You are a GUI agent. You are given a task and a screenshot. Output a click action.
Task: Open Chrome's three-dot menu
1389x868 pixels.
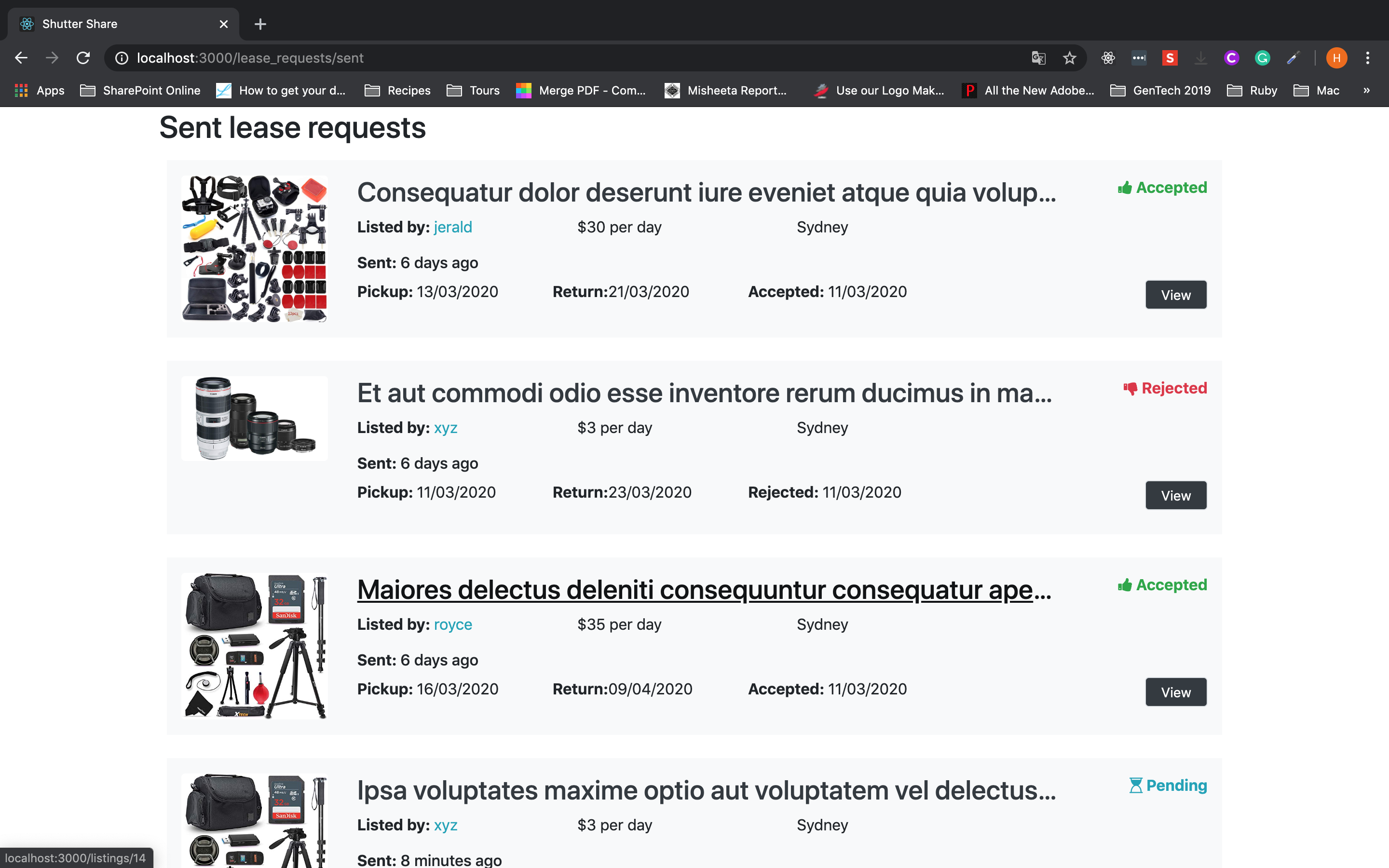point(1367,58)
